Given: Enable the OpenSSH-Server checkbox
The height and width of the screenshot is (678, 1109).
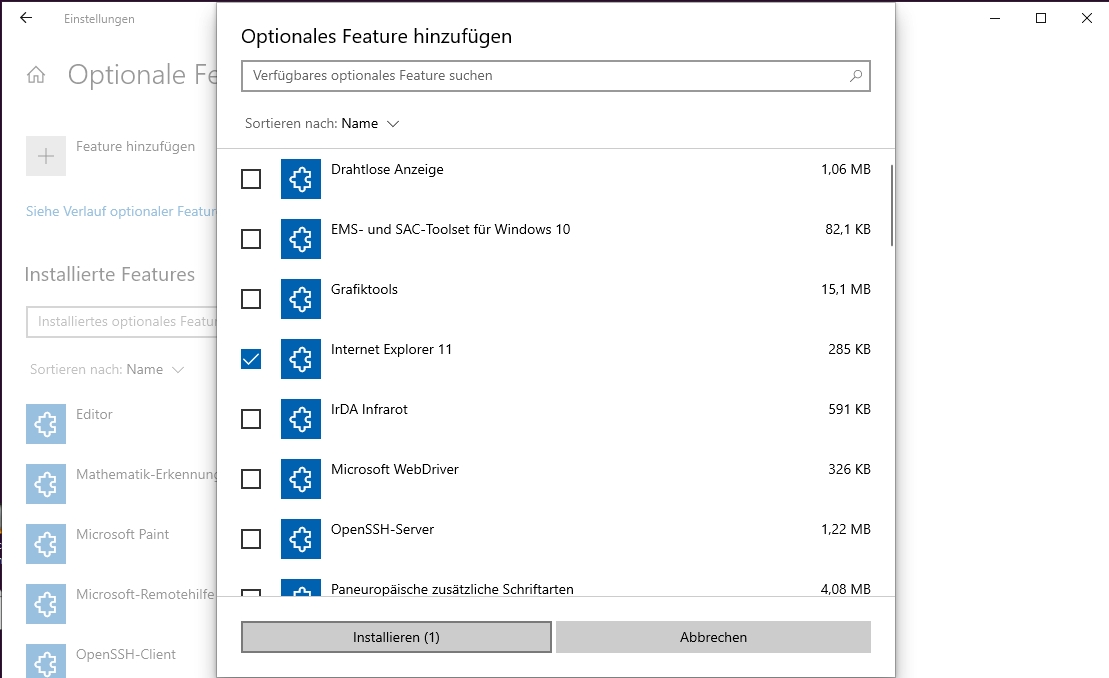Looking at the screenshot, I should click(x=251, y=539).
